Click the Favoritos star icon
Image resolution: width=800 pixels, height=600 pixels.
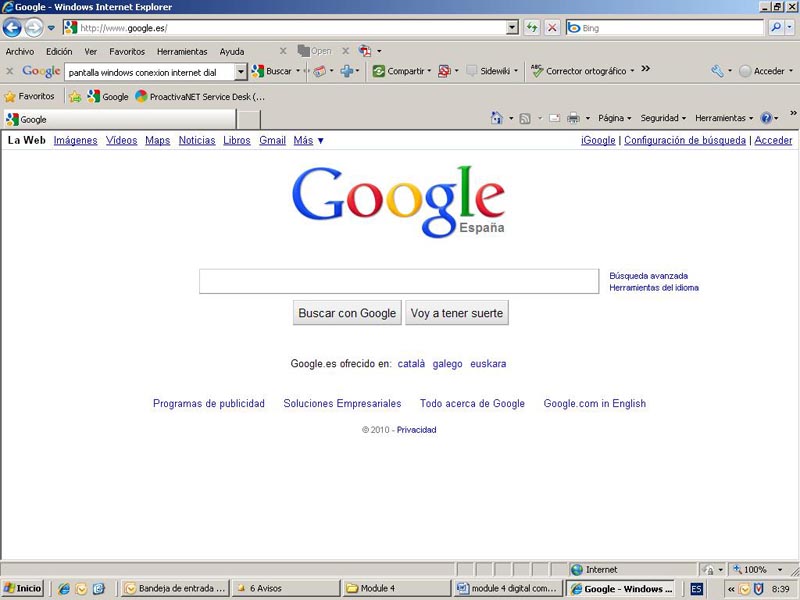click(10, 96)
